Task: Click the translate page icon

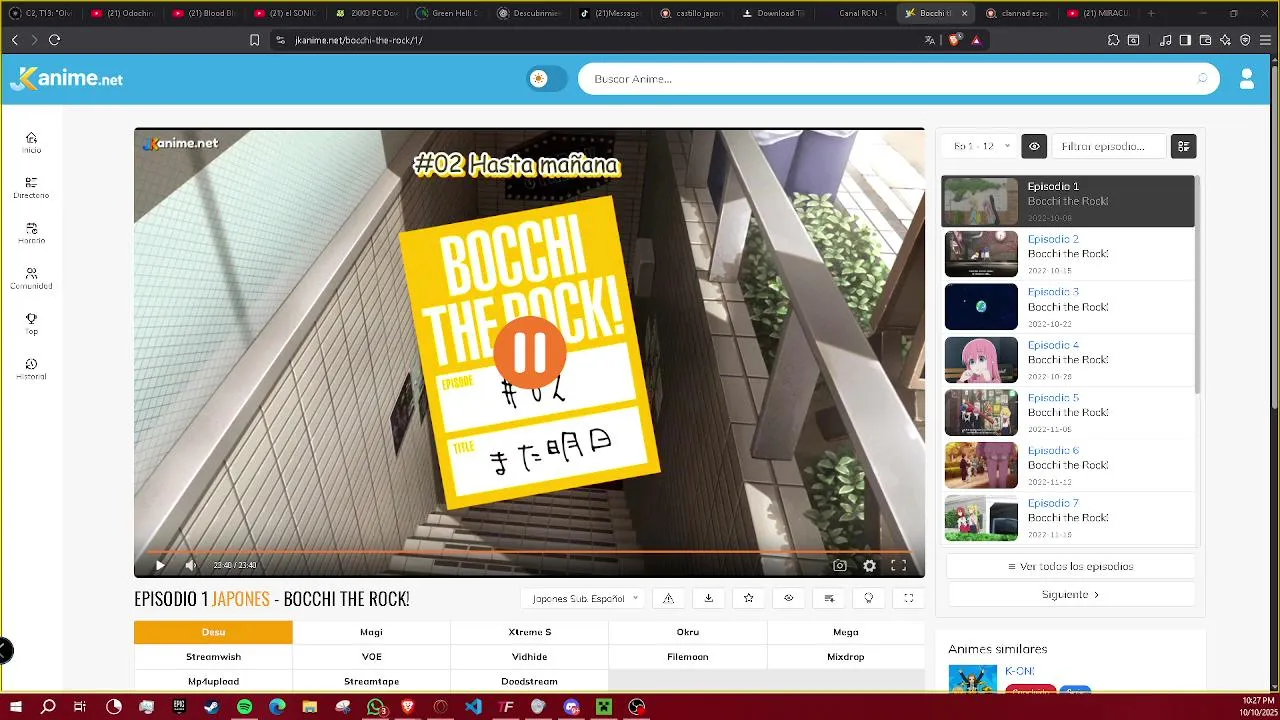Action: 930,40
